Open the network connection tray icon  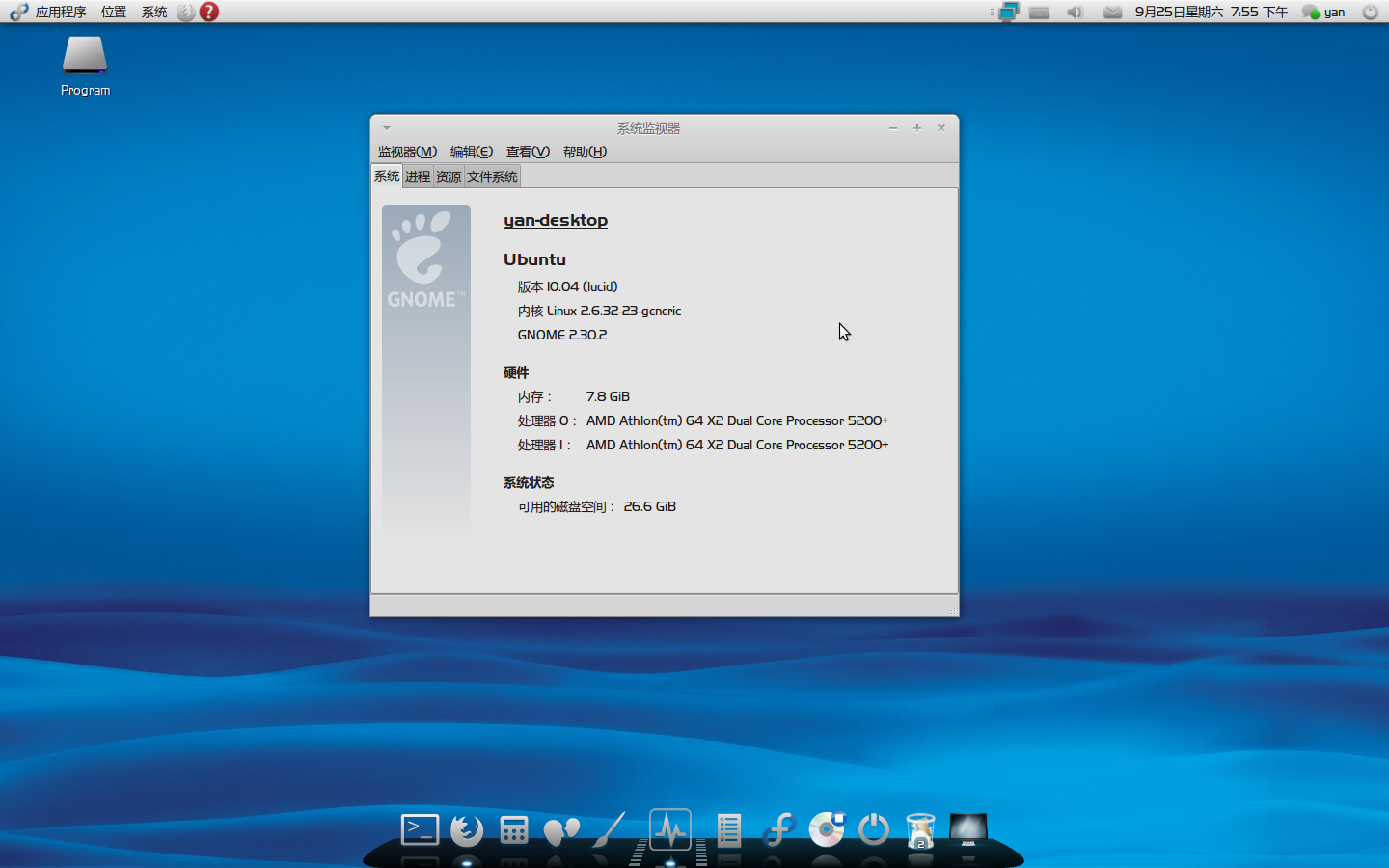[1008, 12]
